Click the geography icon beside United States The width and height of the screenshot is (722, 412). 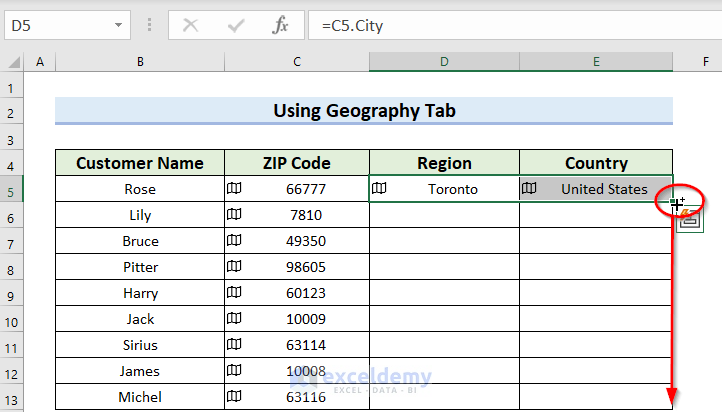tap(529, 188)
